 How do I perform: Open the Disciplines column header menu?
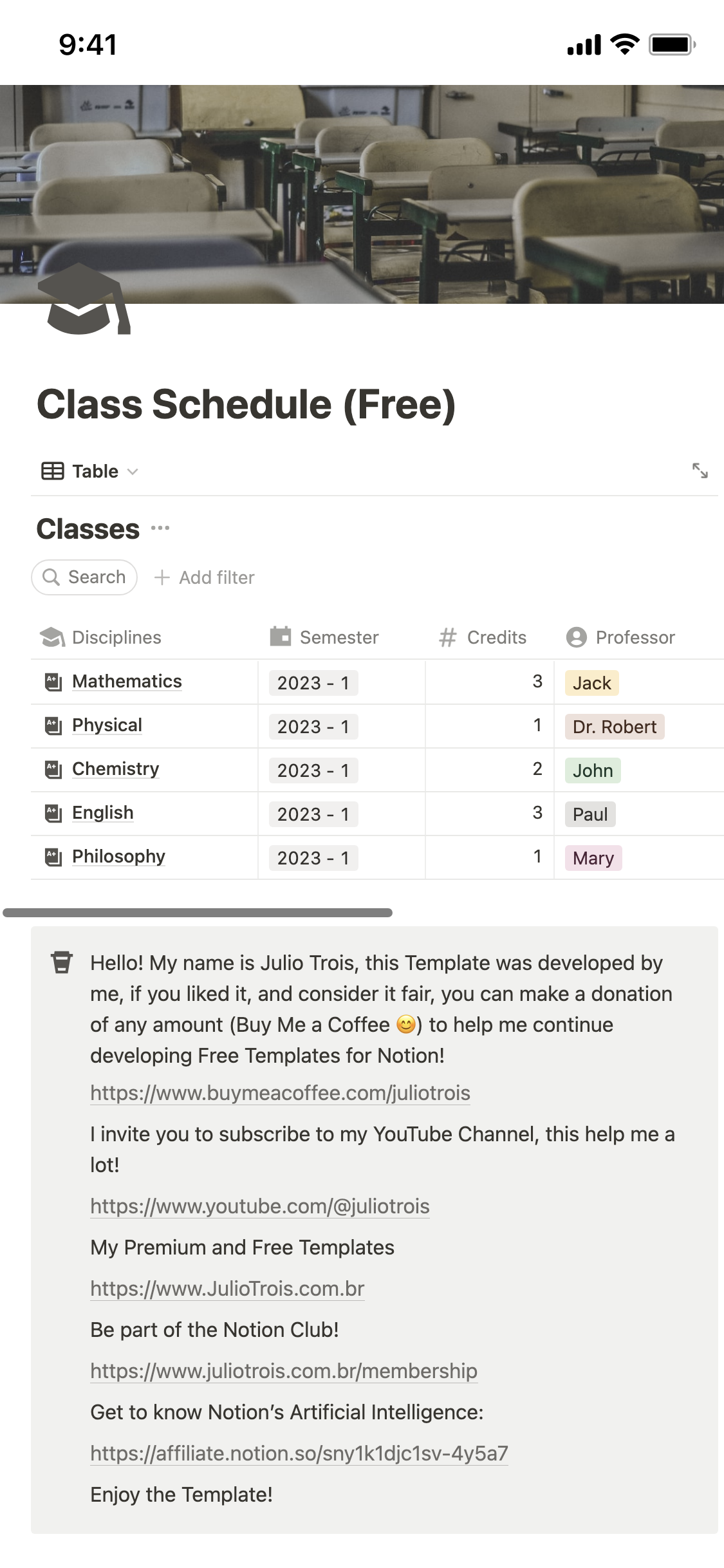click(101, 637)
